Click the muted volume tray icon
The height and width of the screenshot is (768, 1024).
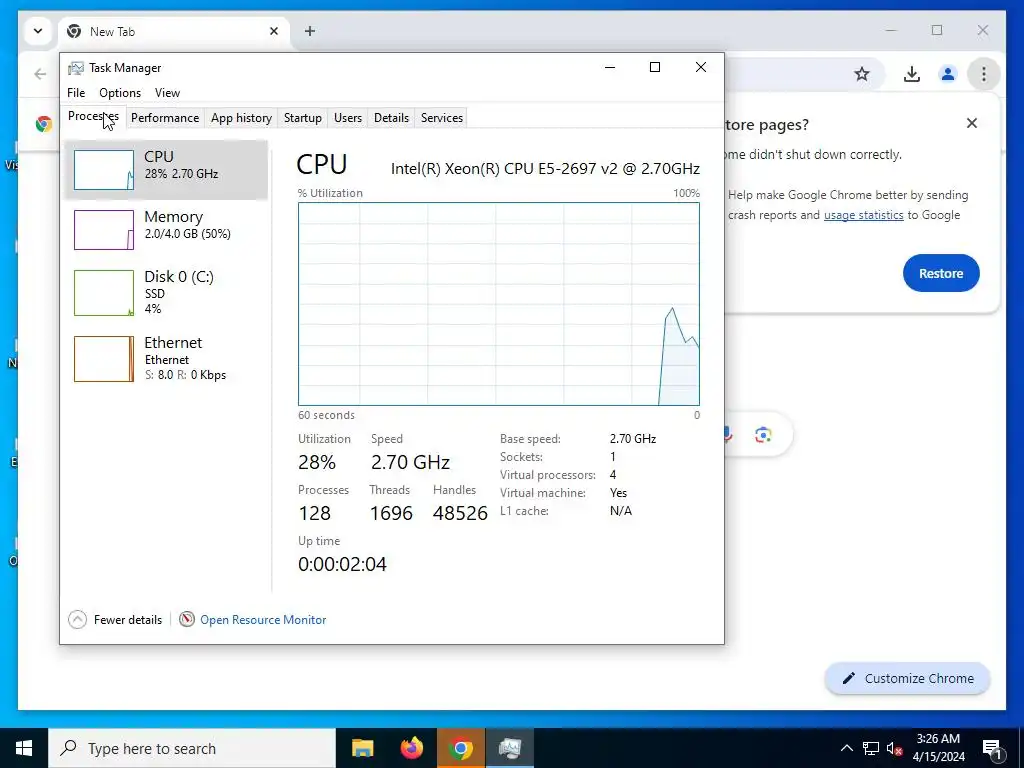pos(895,748)
